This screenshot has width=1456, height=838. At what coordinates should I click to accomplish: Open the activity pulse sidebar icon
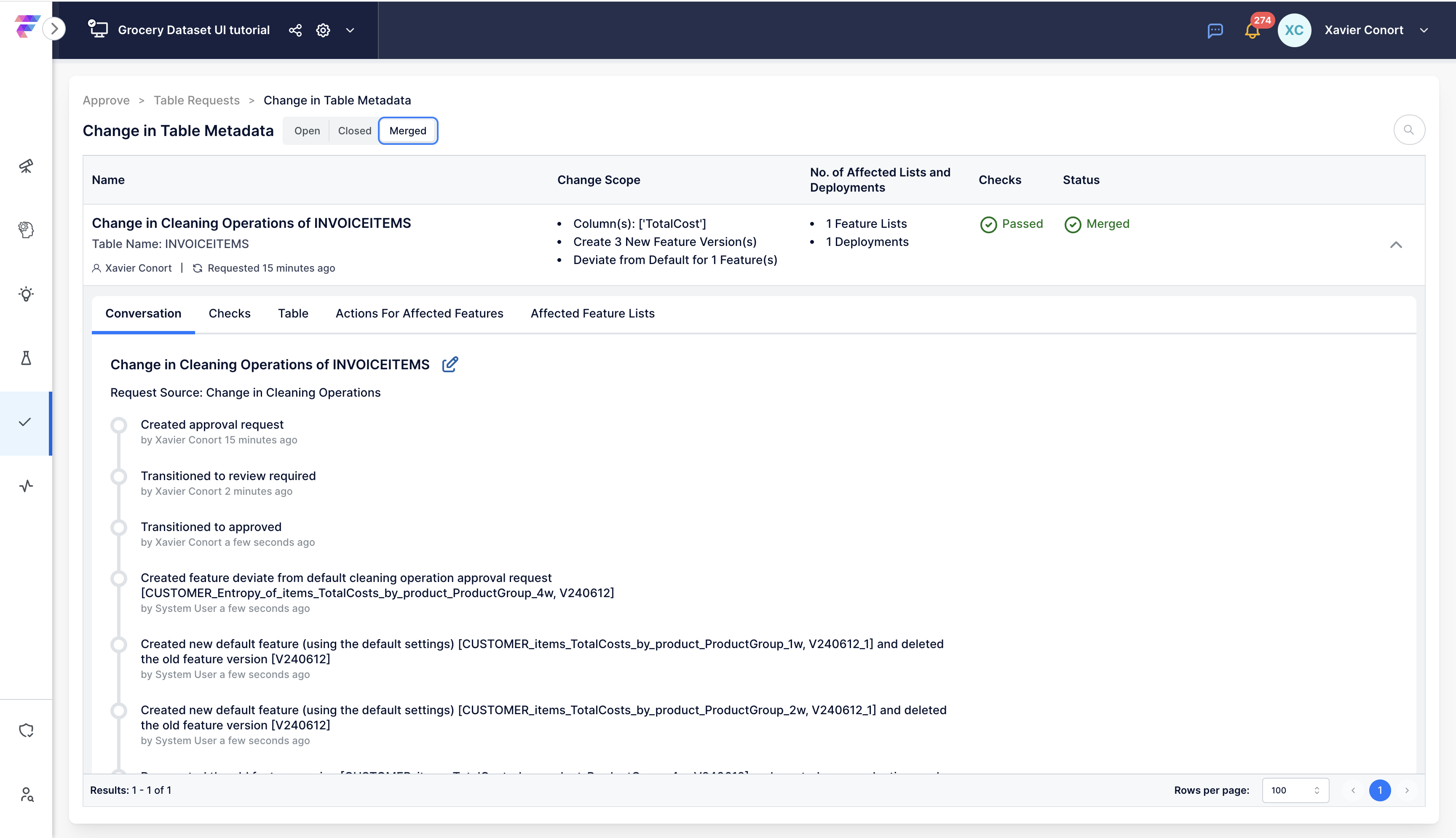[x=26, y=486]
